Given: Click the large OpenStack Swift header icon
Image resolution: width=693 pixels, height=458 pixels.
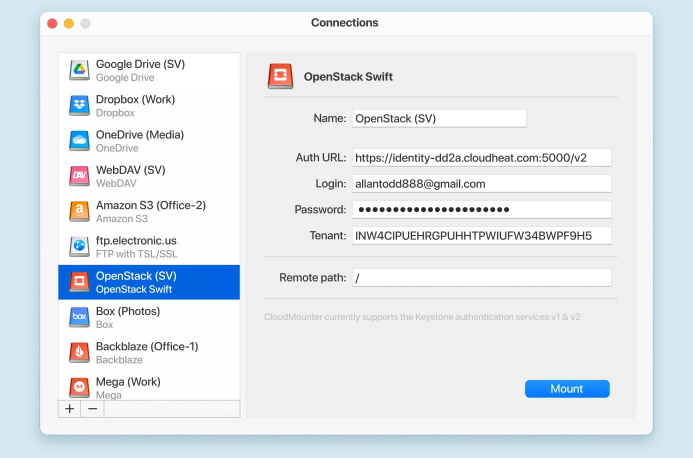Looking at the screenshot, I should coord(280,76).
